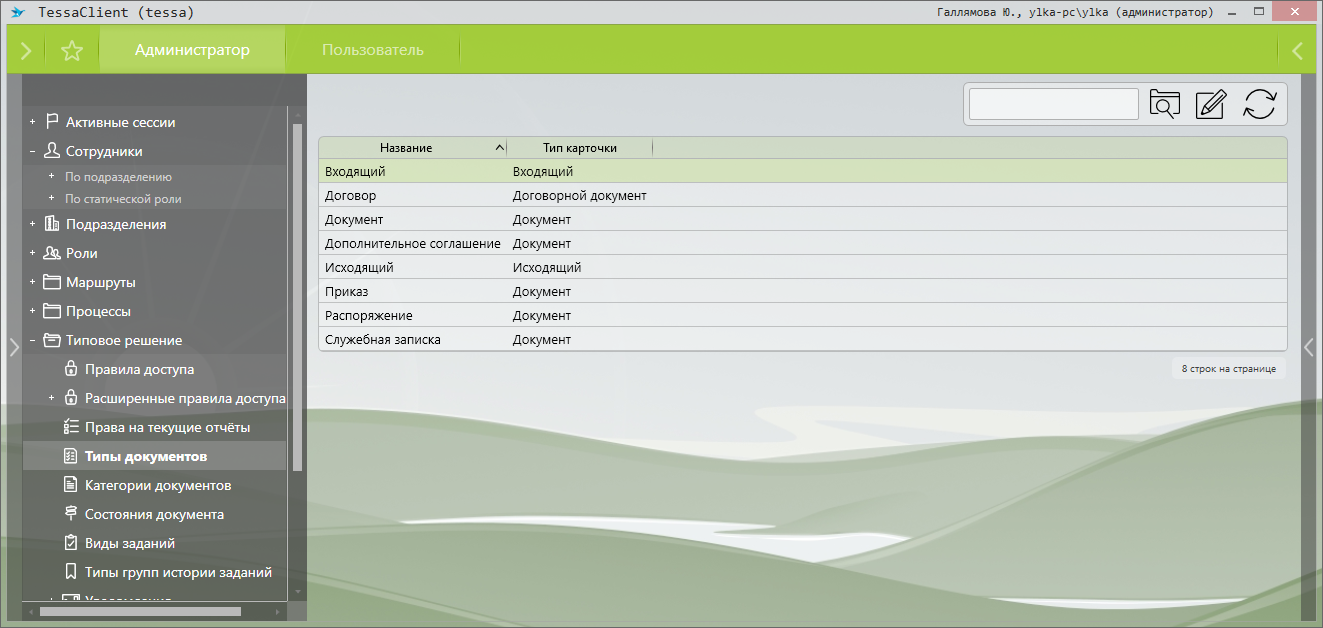Image resolution: width=1323 pixels, height=628 pixels.
Task: Expand the Маршруты tree node
Action: click(x=32, y=282)
